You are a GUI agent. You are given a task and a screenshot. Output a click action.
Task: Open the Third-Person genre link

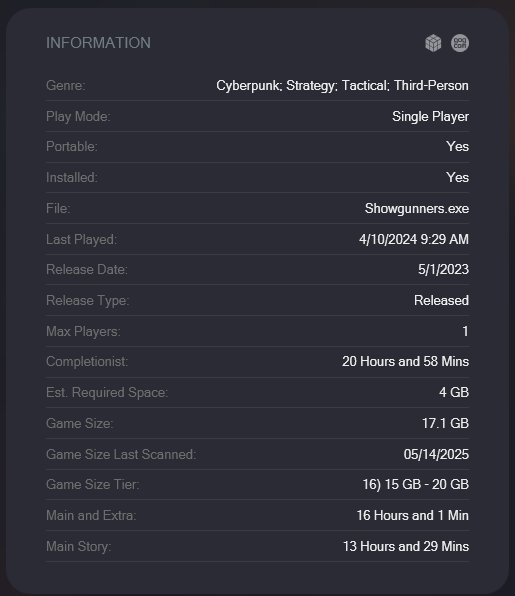pyautogui.click(x=431, y=86)
